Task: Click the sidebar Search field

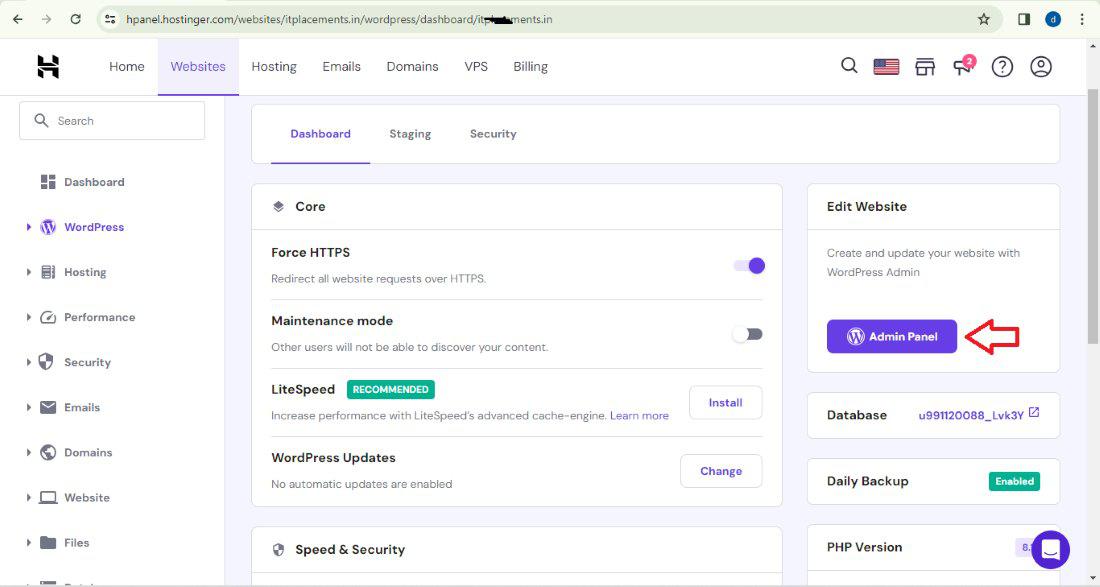Action: pos(112,121)
